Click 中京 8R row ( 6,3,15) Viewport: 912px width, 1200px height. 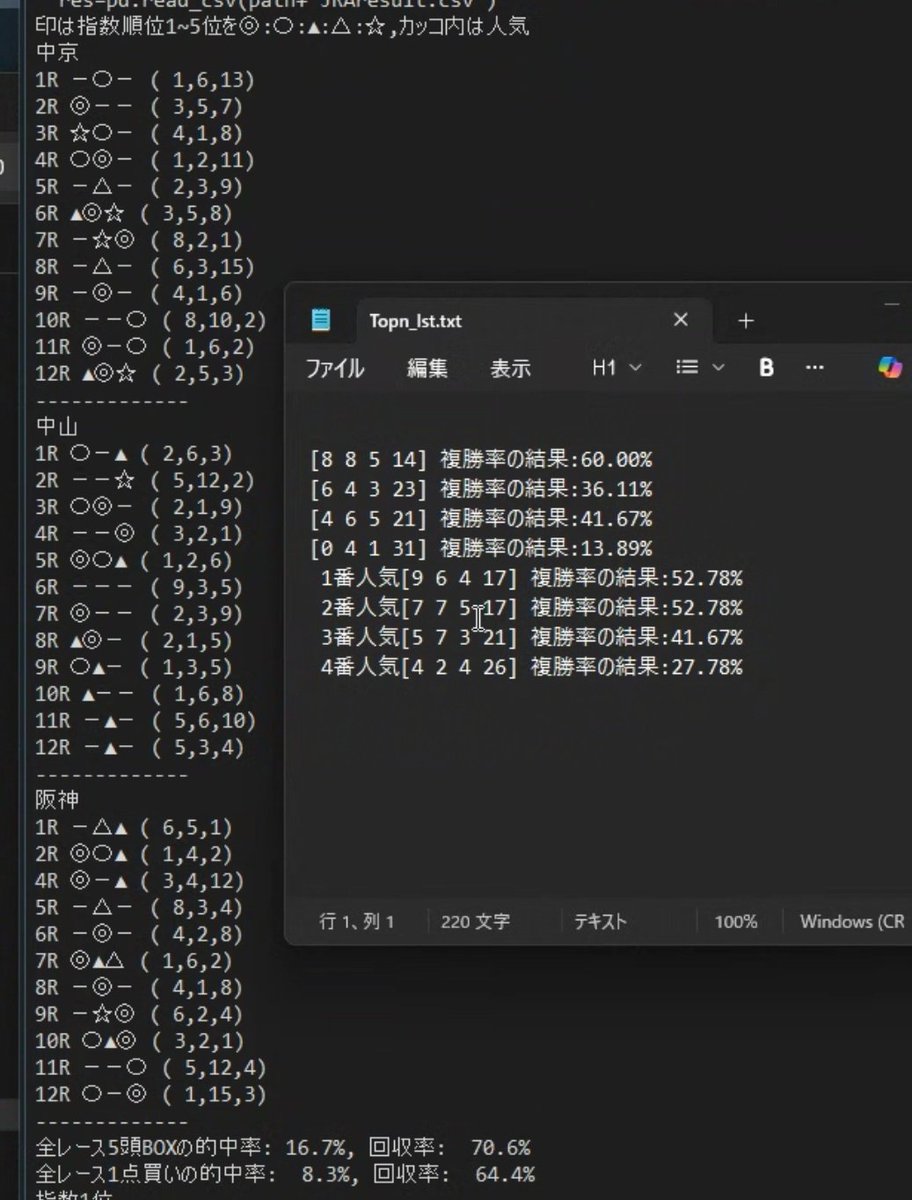(x=145, y=267)
